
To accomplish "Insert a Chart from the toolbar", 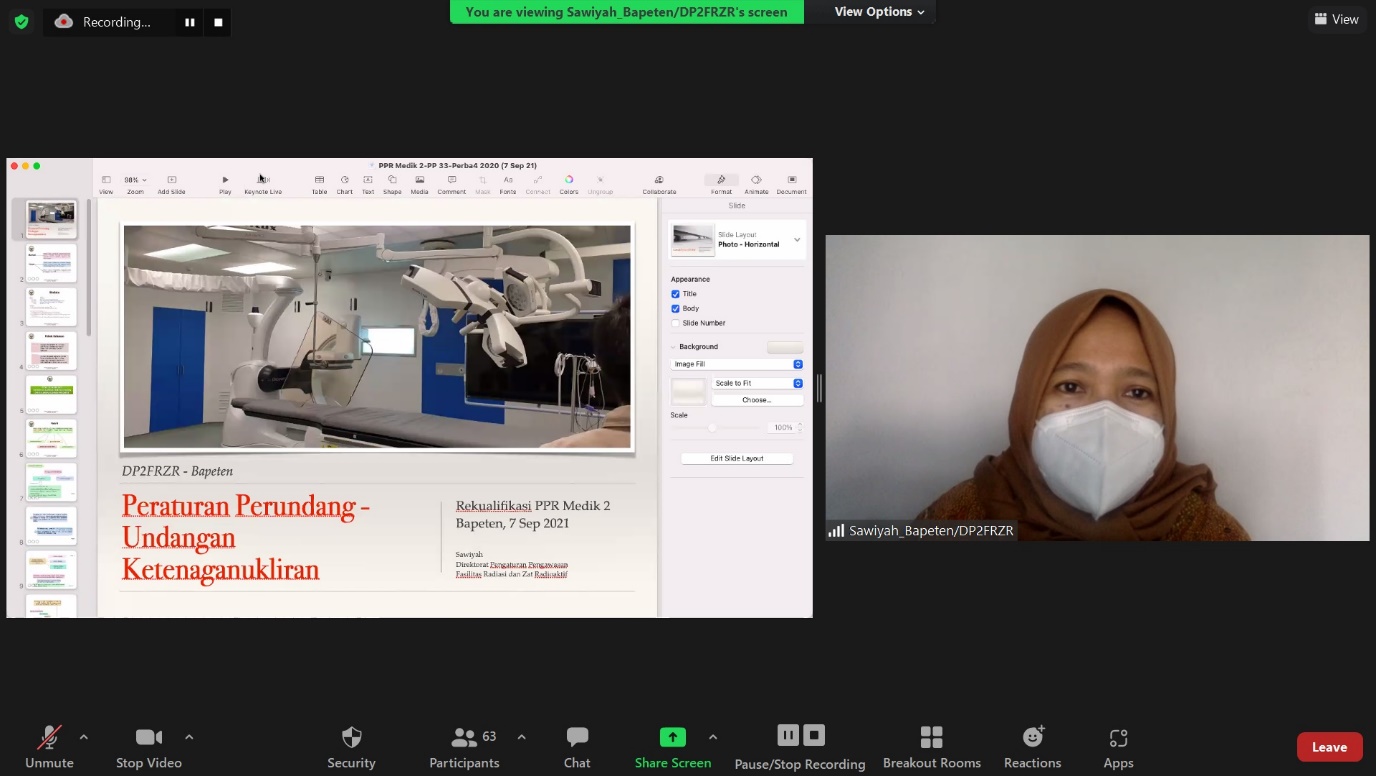I will click(344, 184).
